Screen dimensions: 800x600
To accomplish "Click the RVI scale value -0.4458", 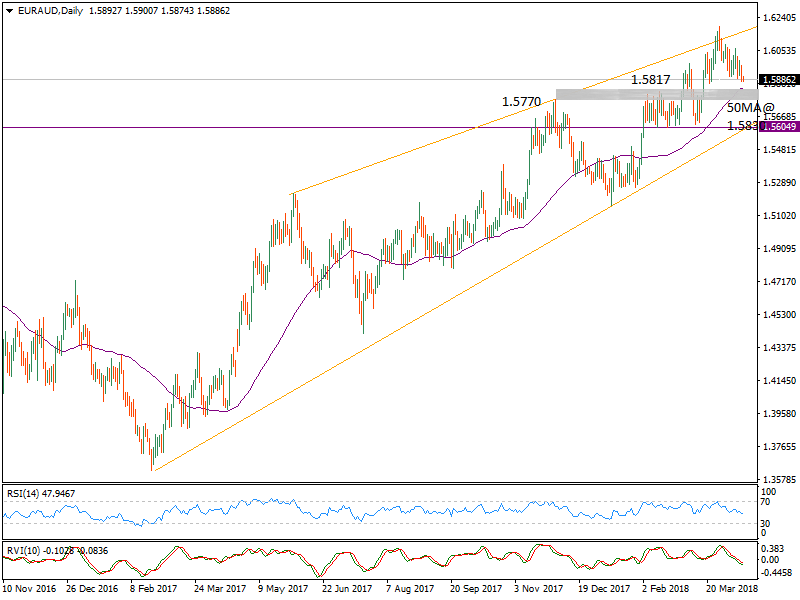I will pyautogui.click(x=776, y=572).
